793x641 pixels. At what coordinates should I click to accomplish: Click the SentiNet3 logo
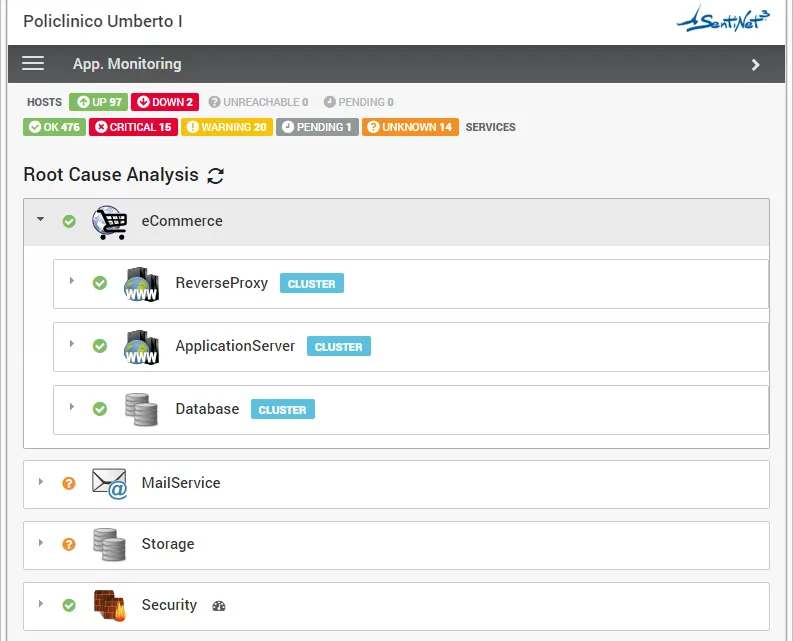click(723, 19)
